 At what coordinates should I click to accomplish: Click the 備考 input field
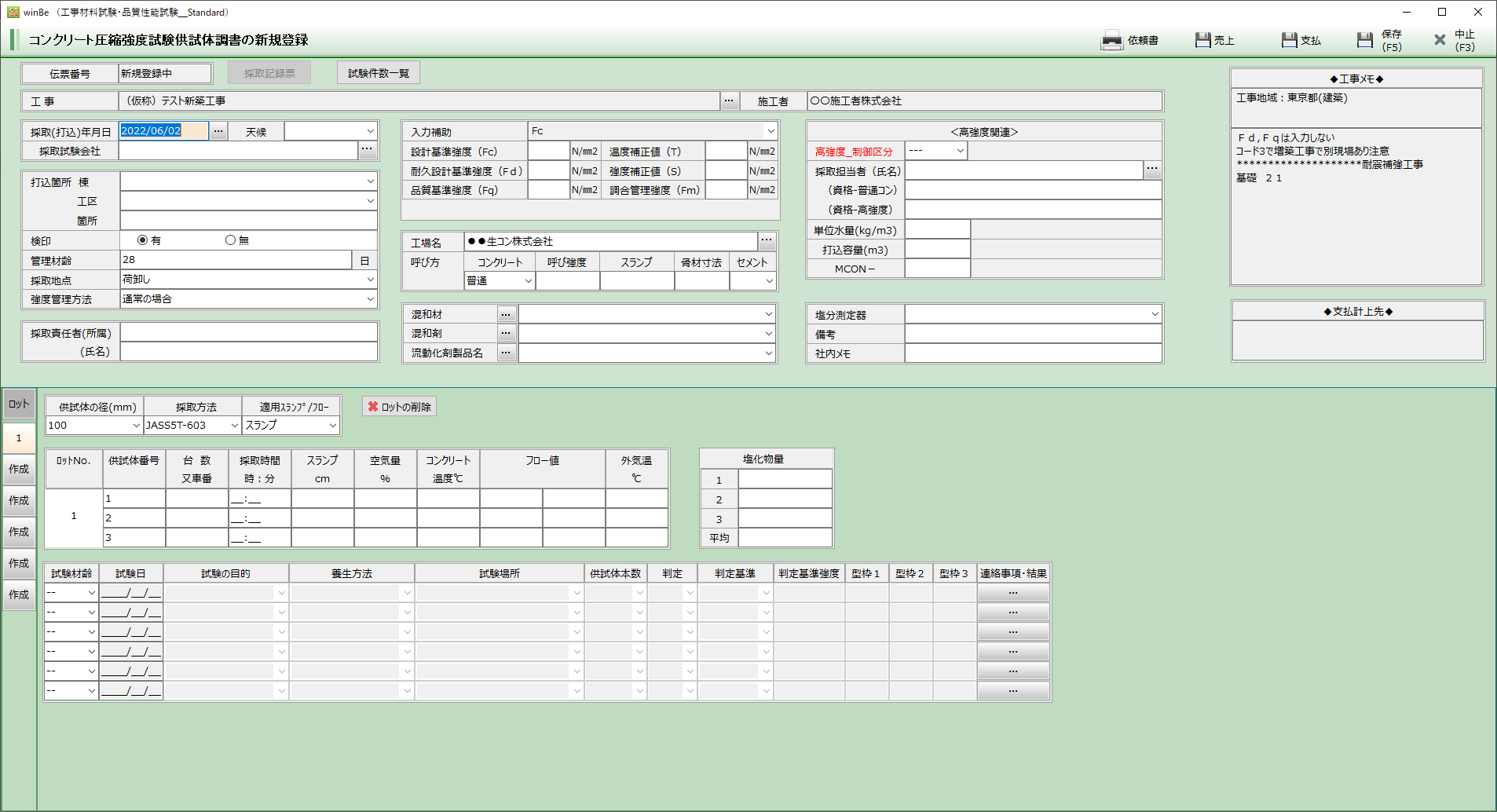1033,334
